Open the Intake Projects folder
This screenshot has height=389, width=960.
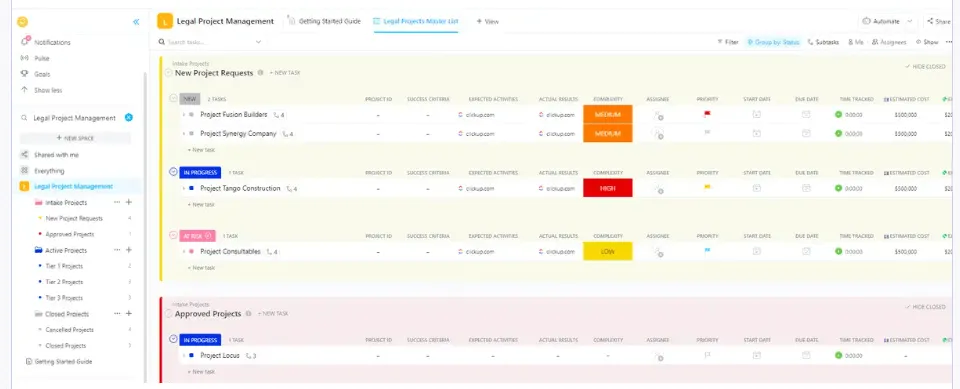66,202
